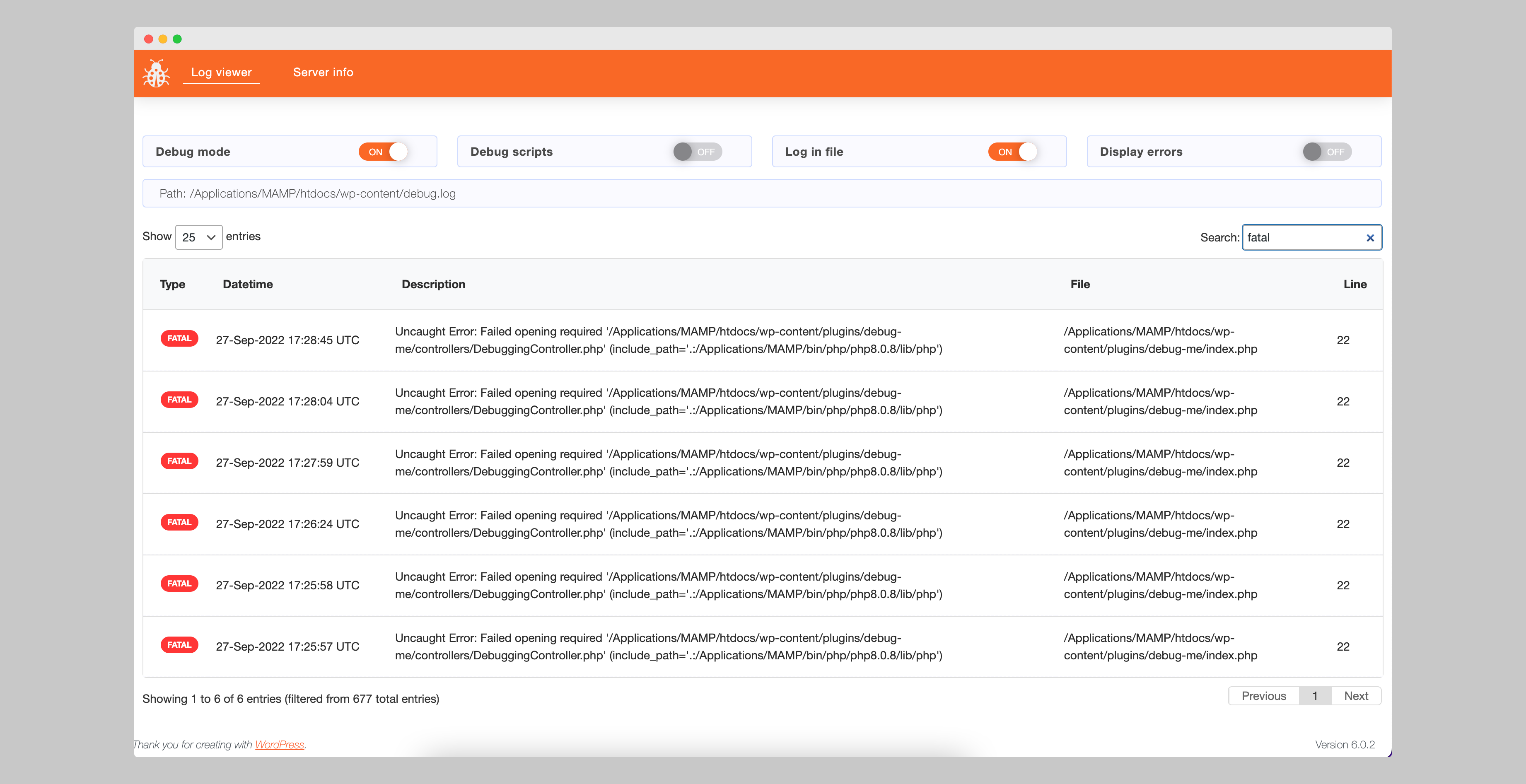Click the red close window button
Viewport: 1526px width, 784px height.
pos(149,39)
